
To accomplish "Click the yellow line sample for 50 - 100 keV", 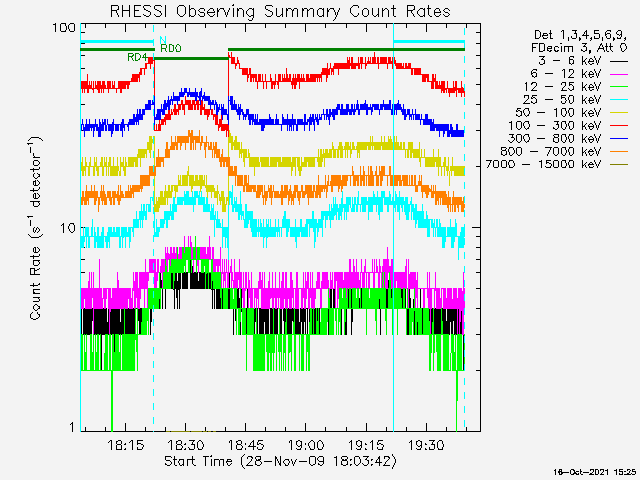I will coord(619,113).
